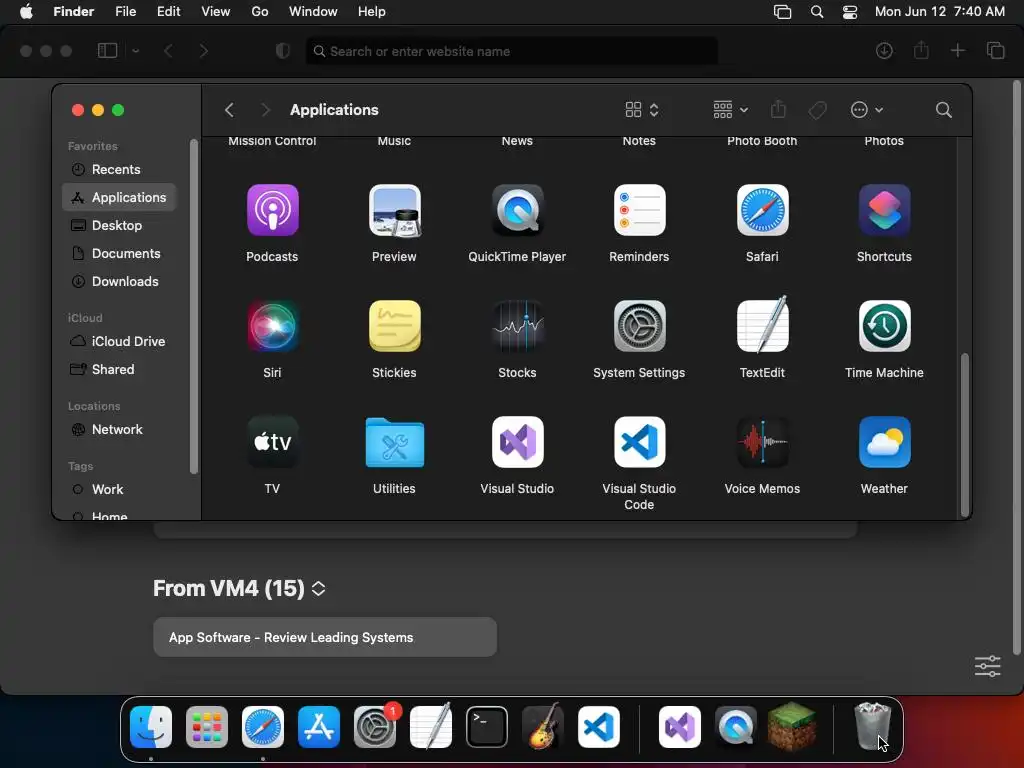This screenshot has height=768, width=1024.
Task: Open the Preview app icon
Action: point(394,210)
